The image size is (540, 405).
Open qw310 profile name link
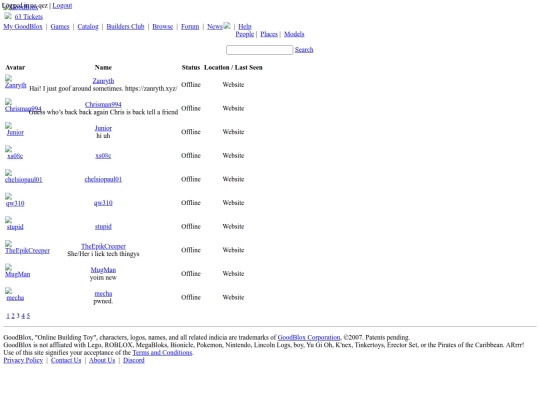click(x=103, y=203)
